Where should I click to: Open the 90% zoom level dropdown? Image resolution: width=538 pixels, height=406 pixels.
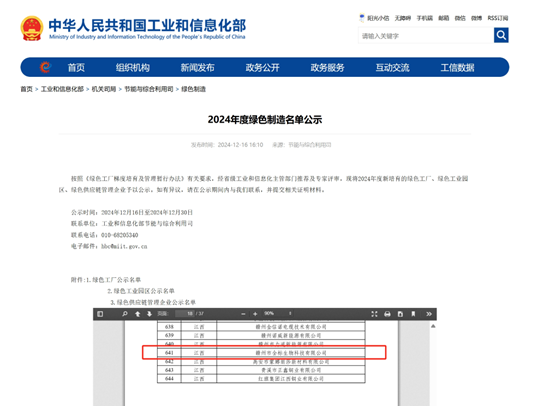pos(278,313)
